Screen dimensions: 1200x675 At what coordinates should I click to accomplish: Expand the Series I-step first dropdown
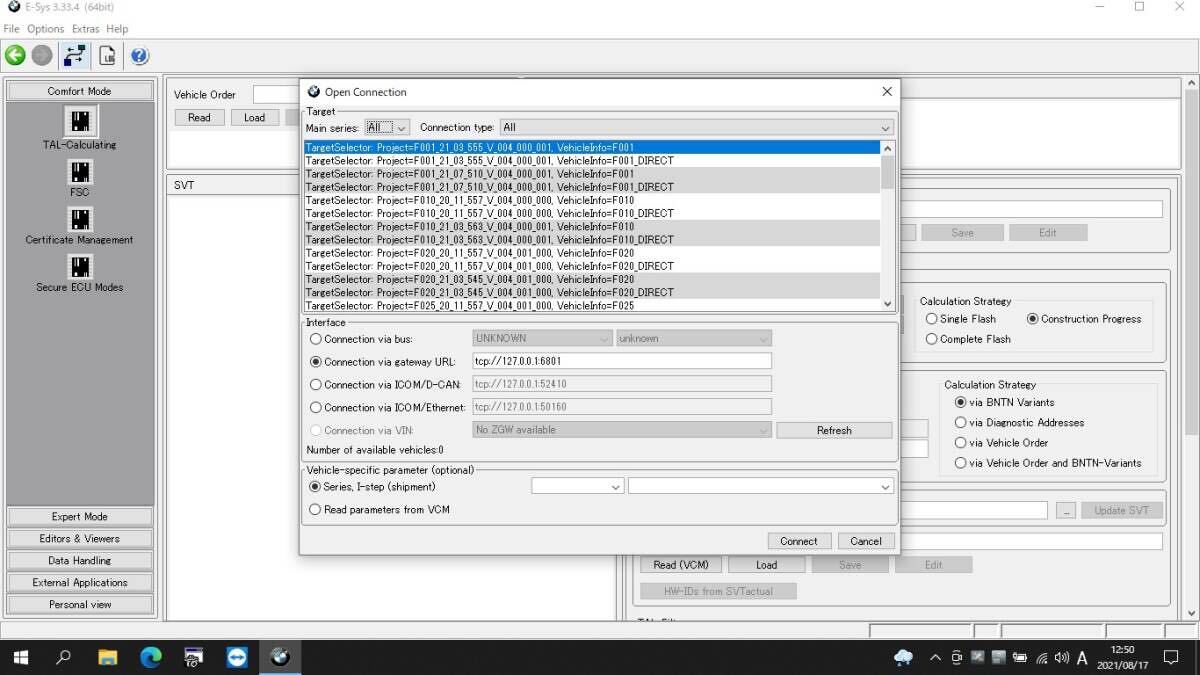[577, 487]
